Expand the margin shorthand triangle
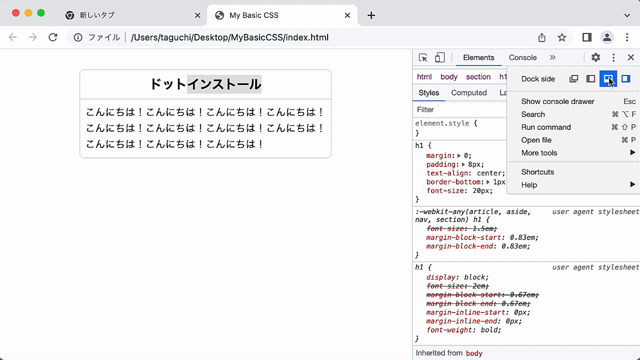This screenshot has height=360, width=640. 459,156
